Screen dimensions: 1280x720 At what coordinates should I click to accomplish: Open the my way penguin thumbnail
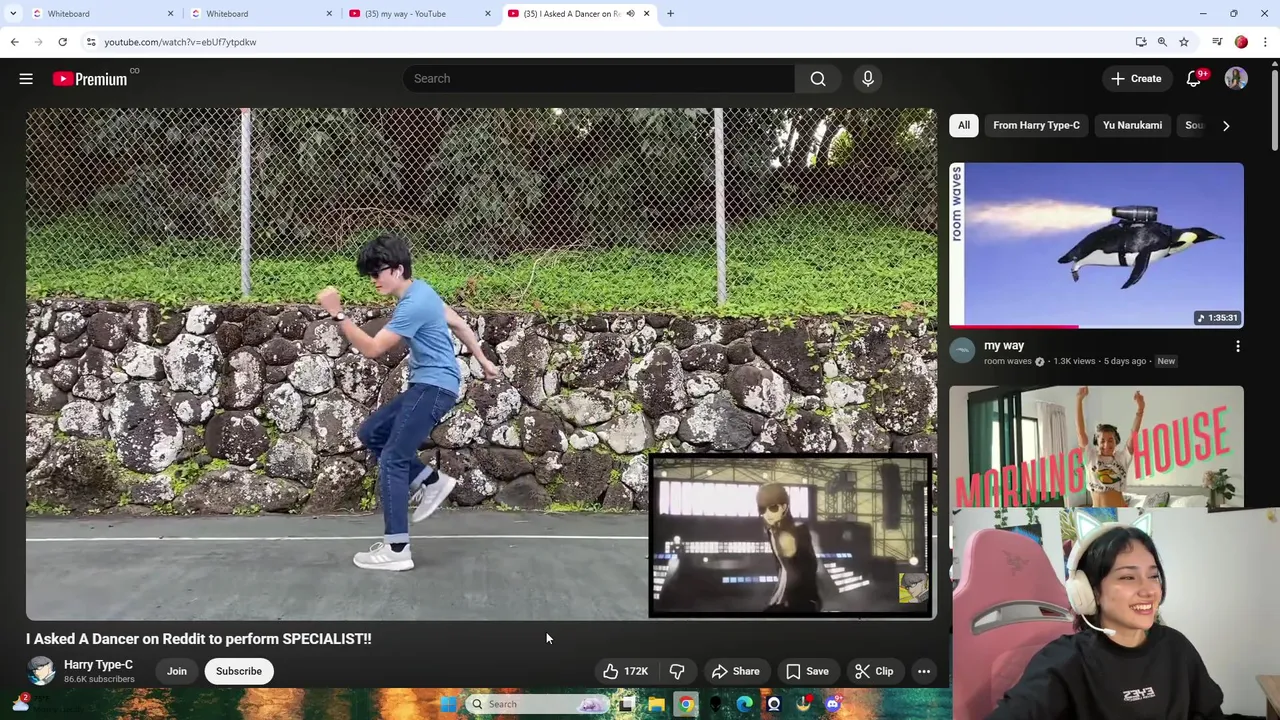click(x=1096, y=245)
